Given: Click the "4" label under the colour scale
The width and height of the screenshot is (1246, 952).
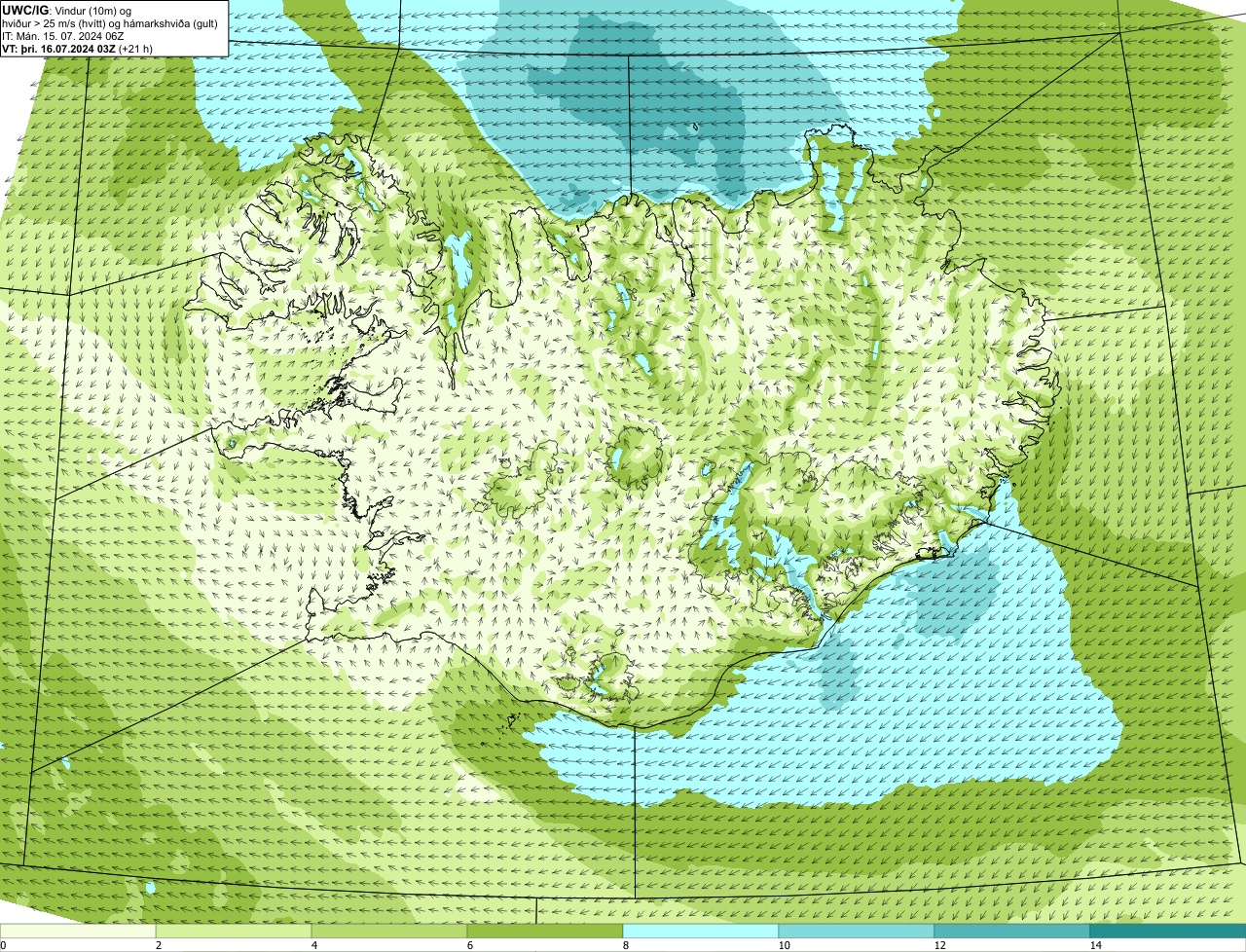Looking at the screenshot, I should (x=313, y=945).
